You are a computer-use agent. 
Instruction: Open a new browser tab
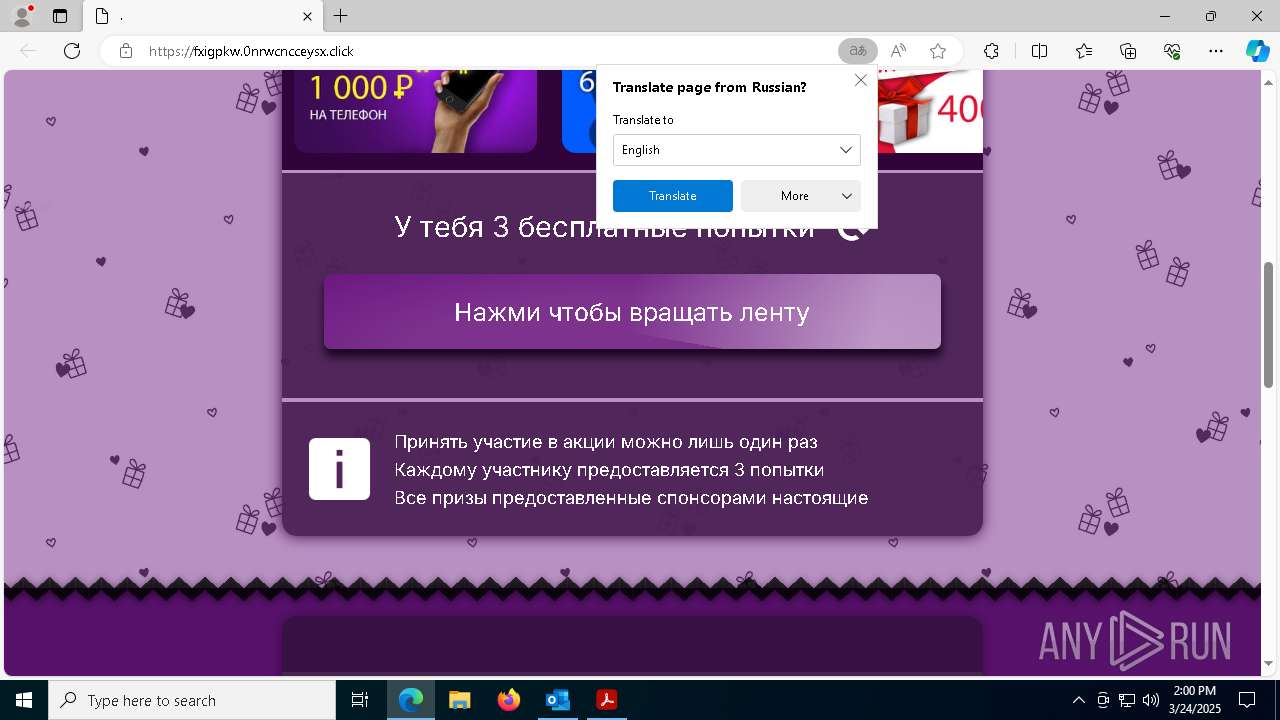tap(341, 16)
